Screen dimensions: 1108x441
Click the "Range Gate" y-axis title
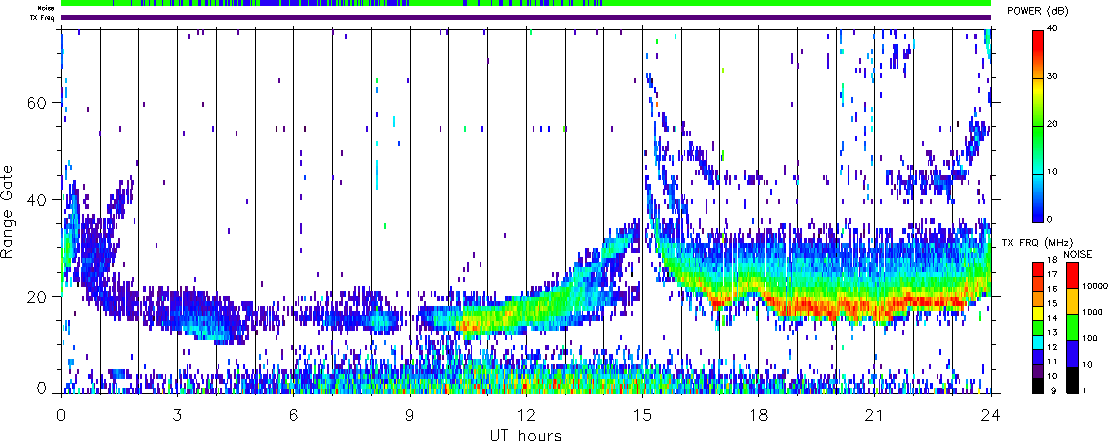9,211
